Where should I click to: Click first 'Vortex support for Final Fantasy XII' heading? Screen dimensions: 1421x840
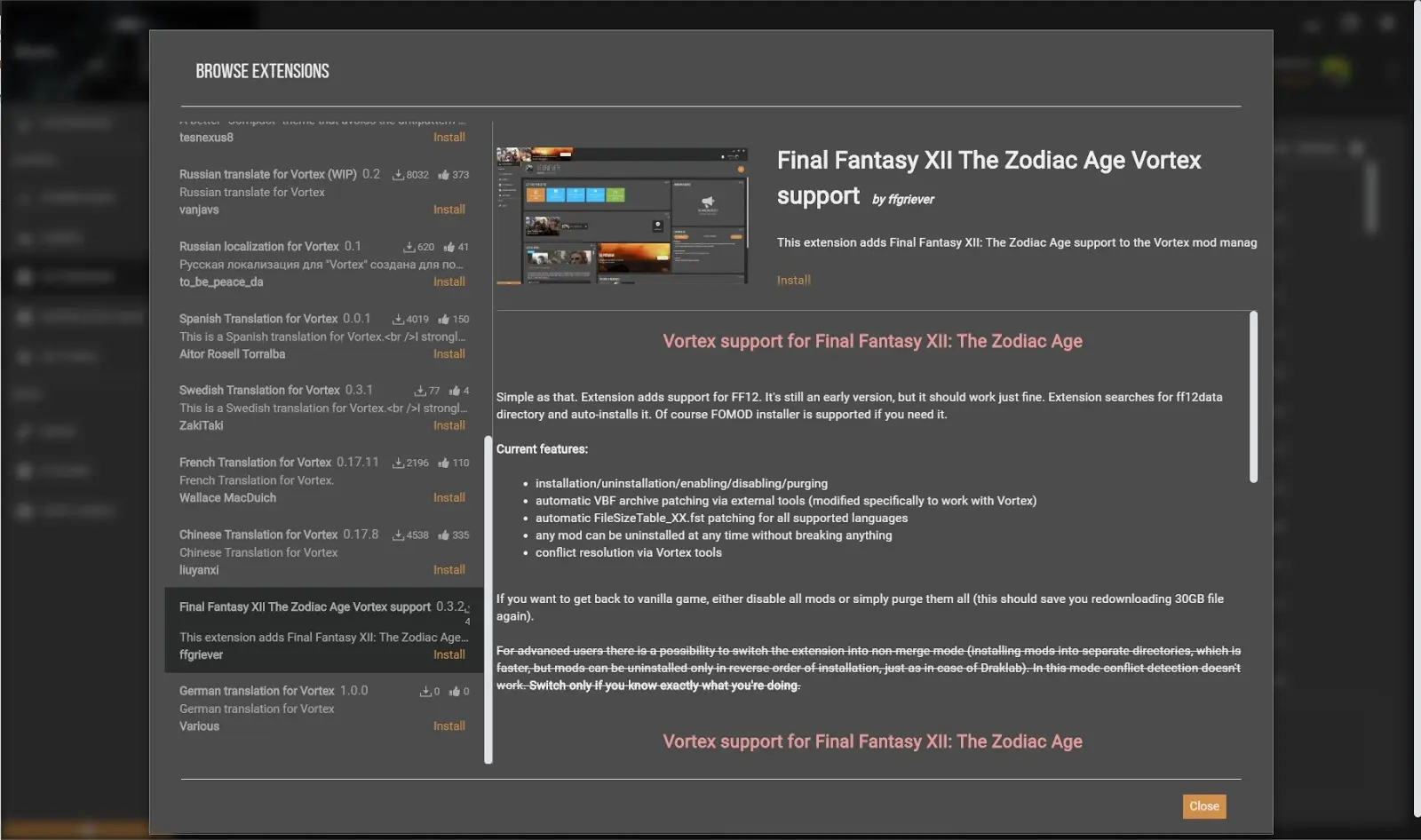(x=872, y=341)
